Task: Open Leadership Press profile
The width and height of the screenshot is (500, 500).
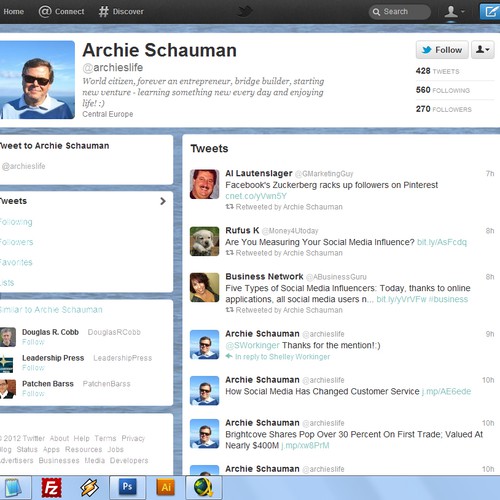Action: tap(53, 358)
